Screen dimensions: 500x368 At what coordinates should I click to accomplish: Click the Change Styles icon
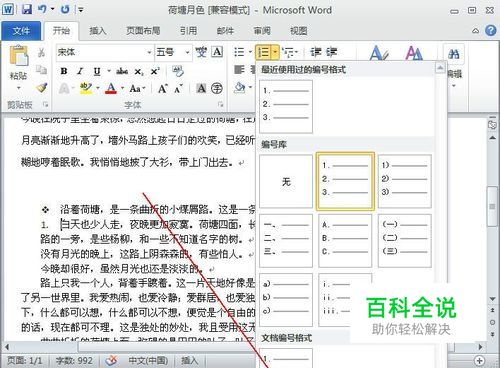(x=414, y=53)
